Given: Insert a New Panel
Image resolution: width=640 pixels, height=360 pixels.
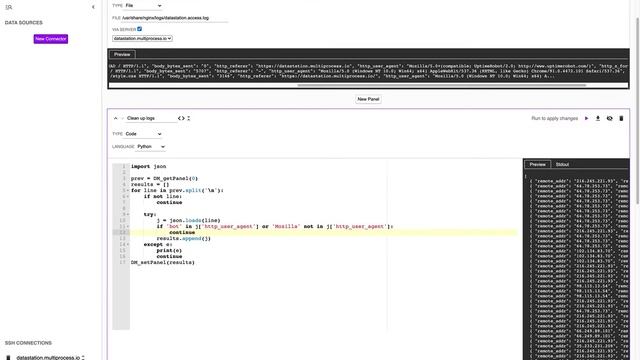Looking at the screenshot, I should [x=368, y=99].
